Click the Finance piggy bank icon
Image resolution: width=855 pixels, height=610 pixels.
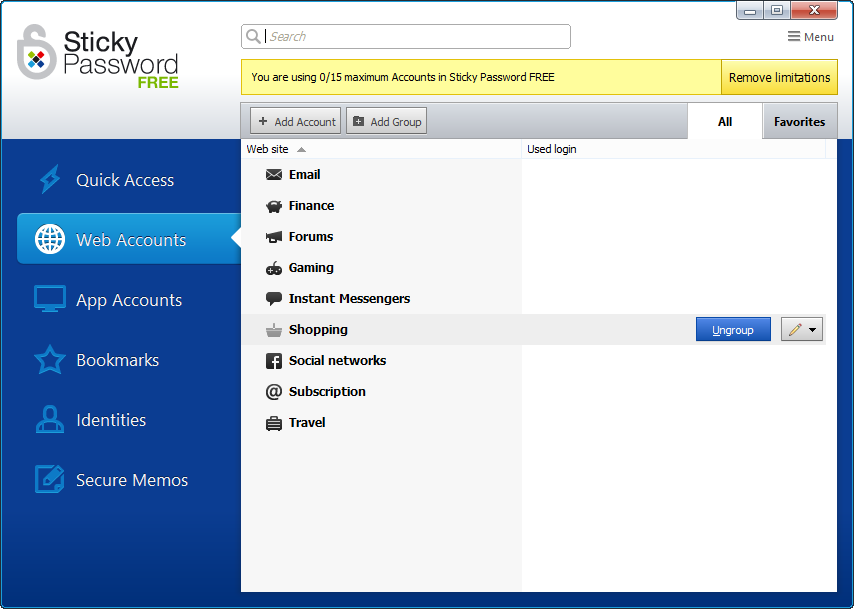pyautogui.click(x=274, y=206)
